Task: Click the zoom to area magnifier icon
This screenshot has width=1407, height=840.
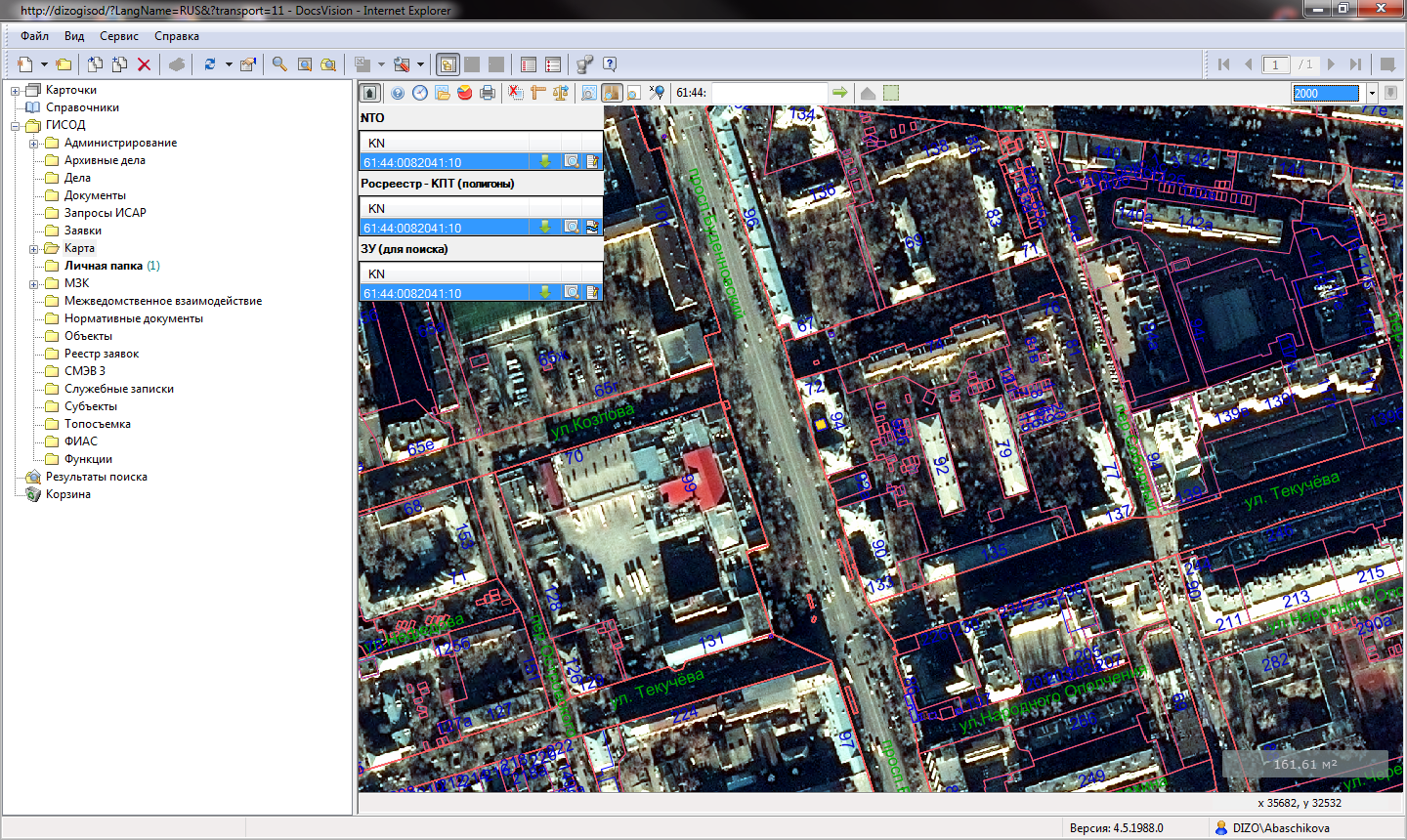Action: (589, 93)
